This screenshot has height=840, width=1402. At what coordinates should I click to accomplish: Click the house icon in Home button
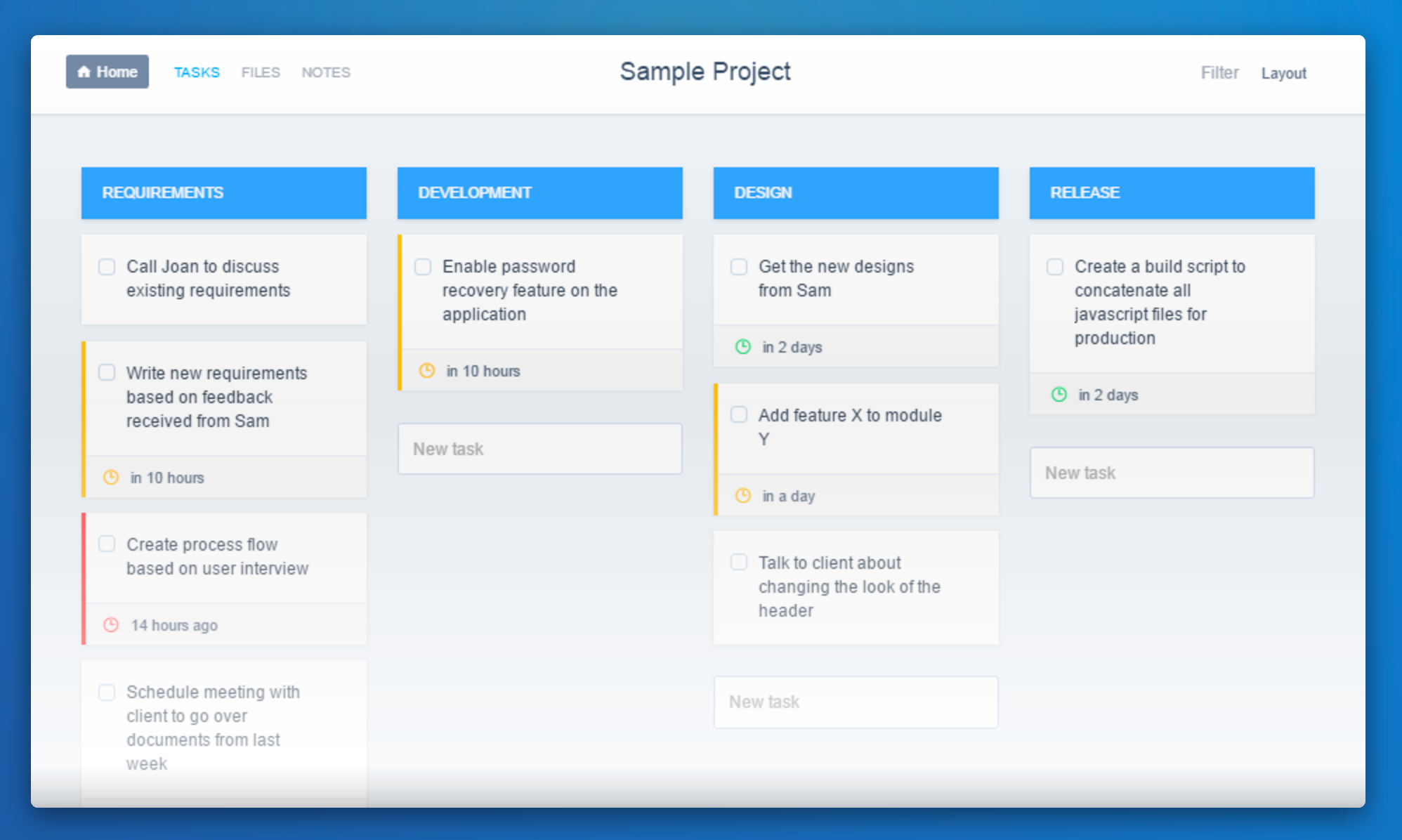tap(84, 72)
